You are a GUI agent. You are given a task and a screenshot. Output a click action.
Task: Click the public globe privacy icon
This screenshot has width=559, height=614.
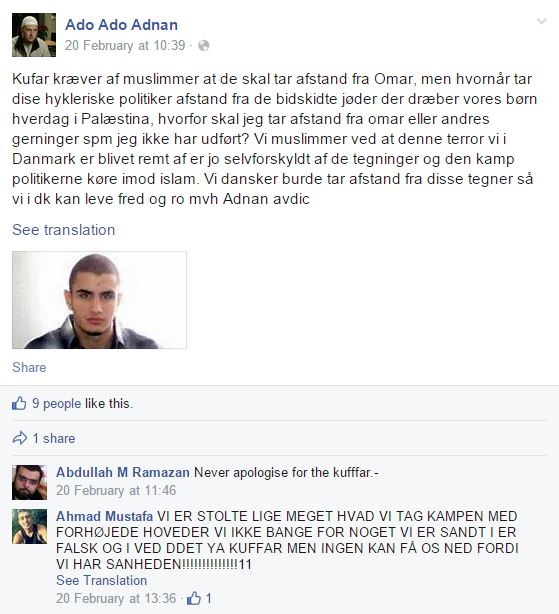click(204, 46)
